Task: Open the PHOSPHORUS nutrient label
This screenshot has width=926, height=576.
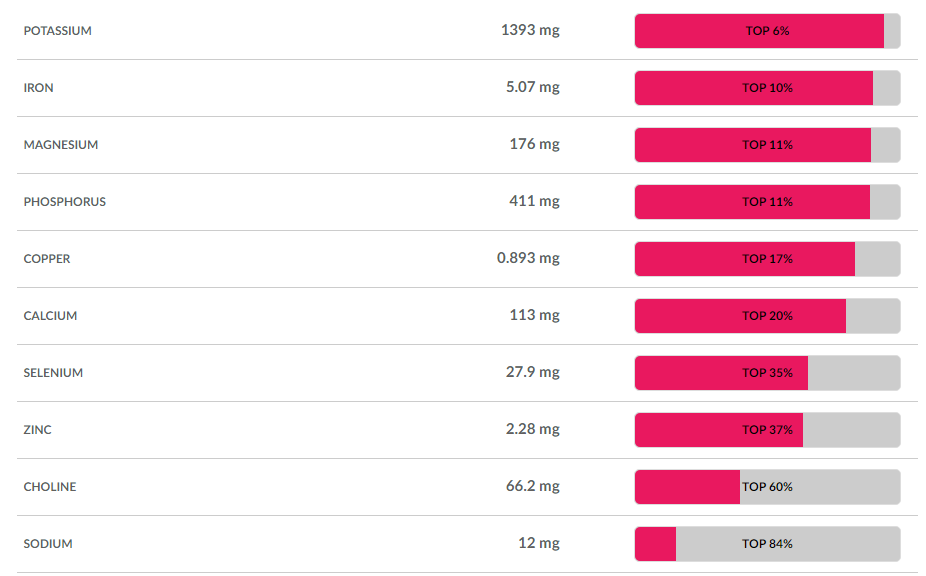Action: [x=64, y=201]
